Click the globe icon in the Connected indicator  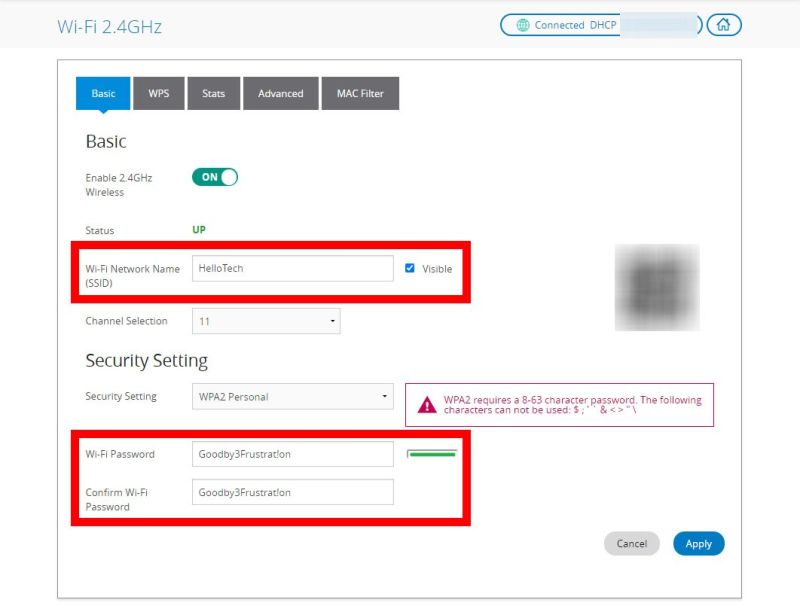521,25
